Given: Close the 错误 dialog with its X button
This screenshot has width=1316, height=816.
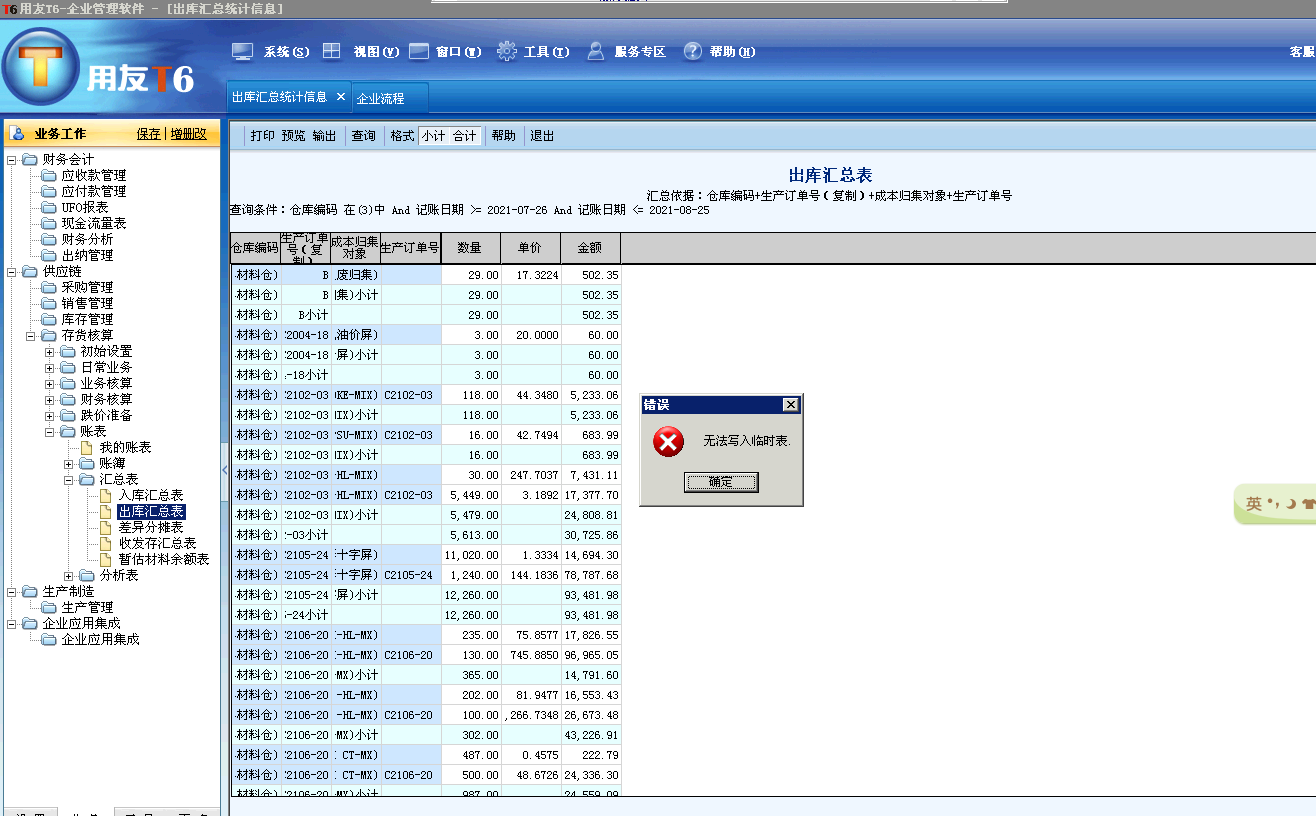Looking at the screenshot, I should (791, 405).
